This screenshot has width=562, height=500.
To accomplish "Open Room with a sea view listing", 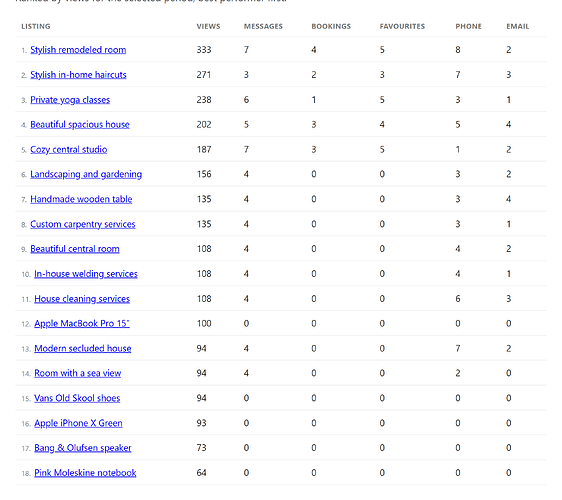I will pyautogui.click(x=77, y=373).
